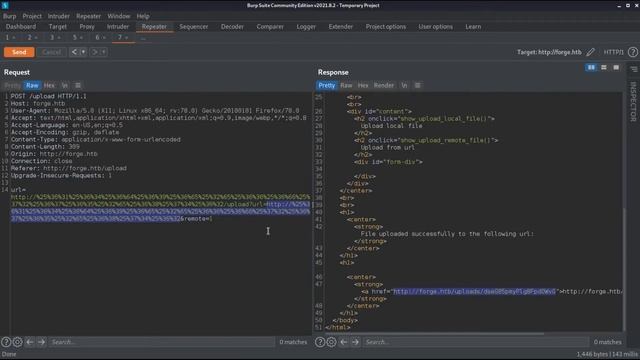Switch to the Extender tab
Viewport: 640px width, 360px height.
(341, 27)
